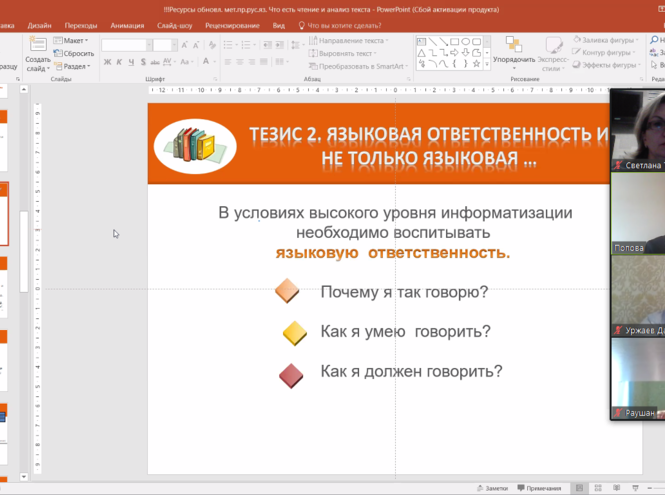This screenshot has height=495, width=665.
Task: Click Сбросить reset button
Action: coord(74,53)
